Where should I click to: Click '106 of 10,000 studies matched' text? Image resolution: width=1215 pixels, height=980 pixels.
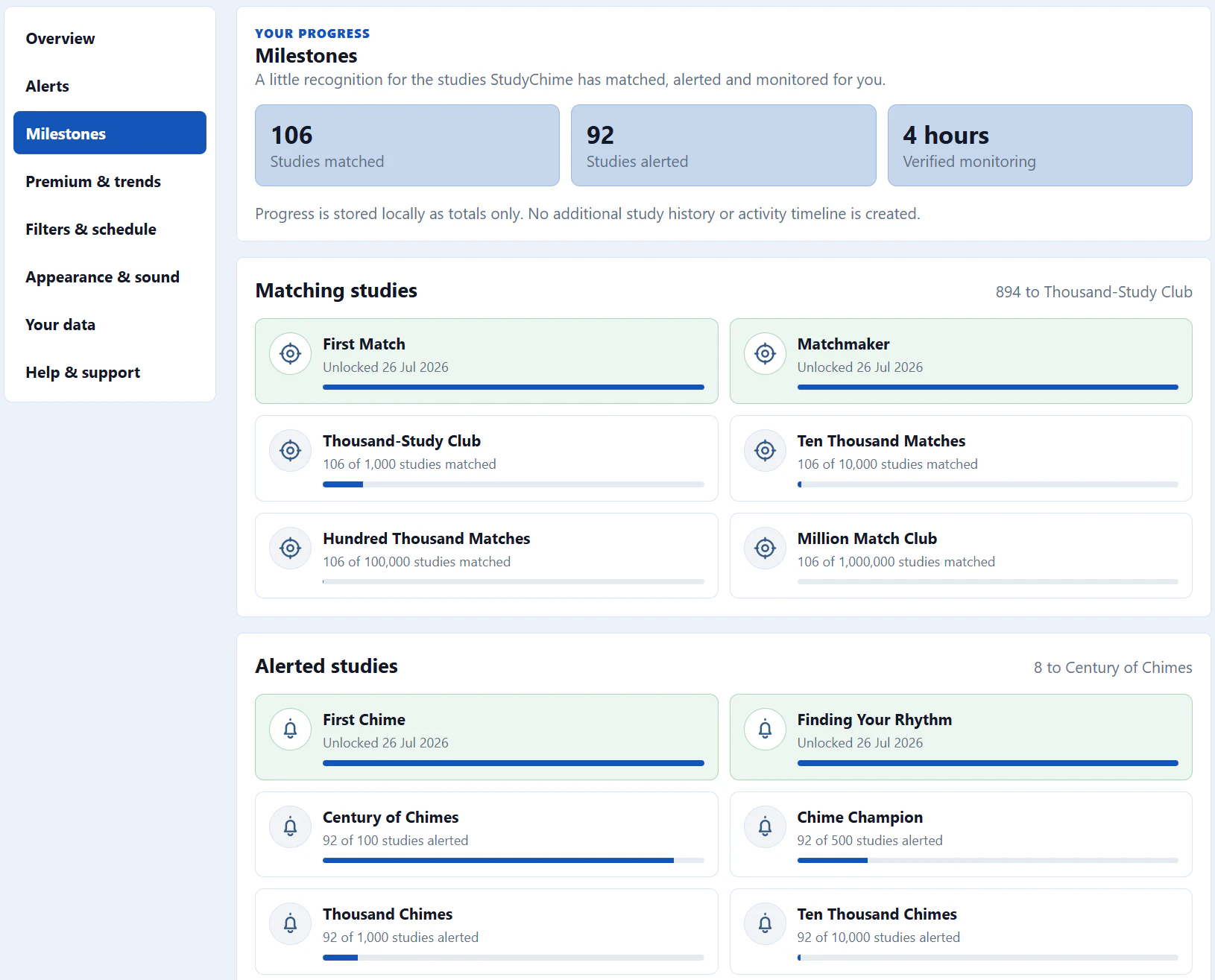pos(887,464)
